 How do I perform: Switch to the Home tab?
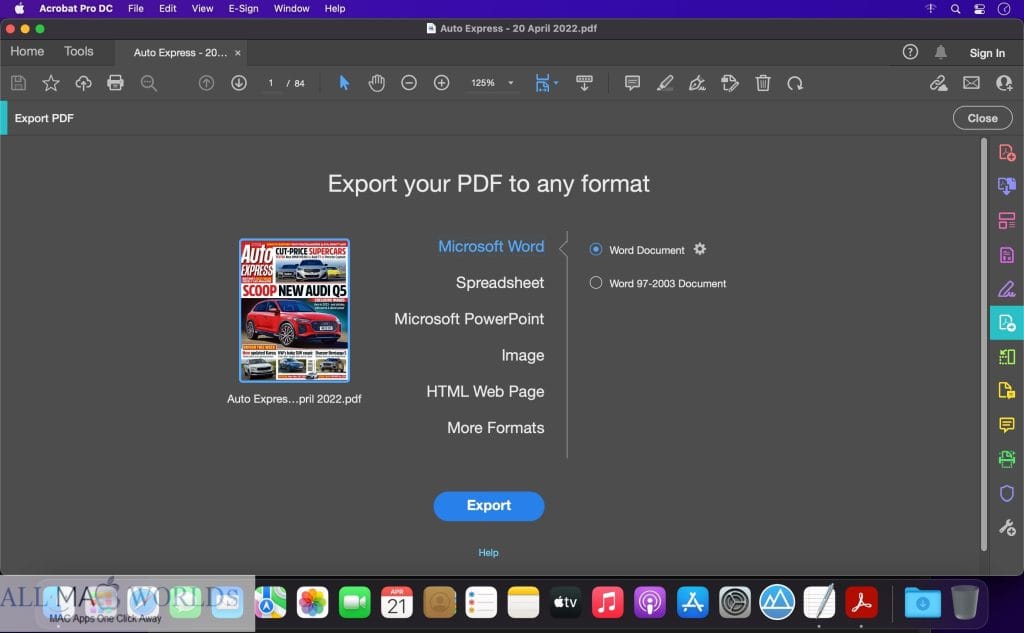27,51
